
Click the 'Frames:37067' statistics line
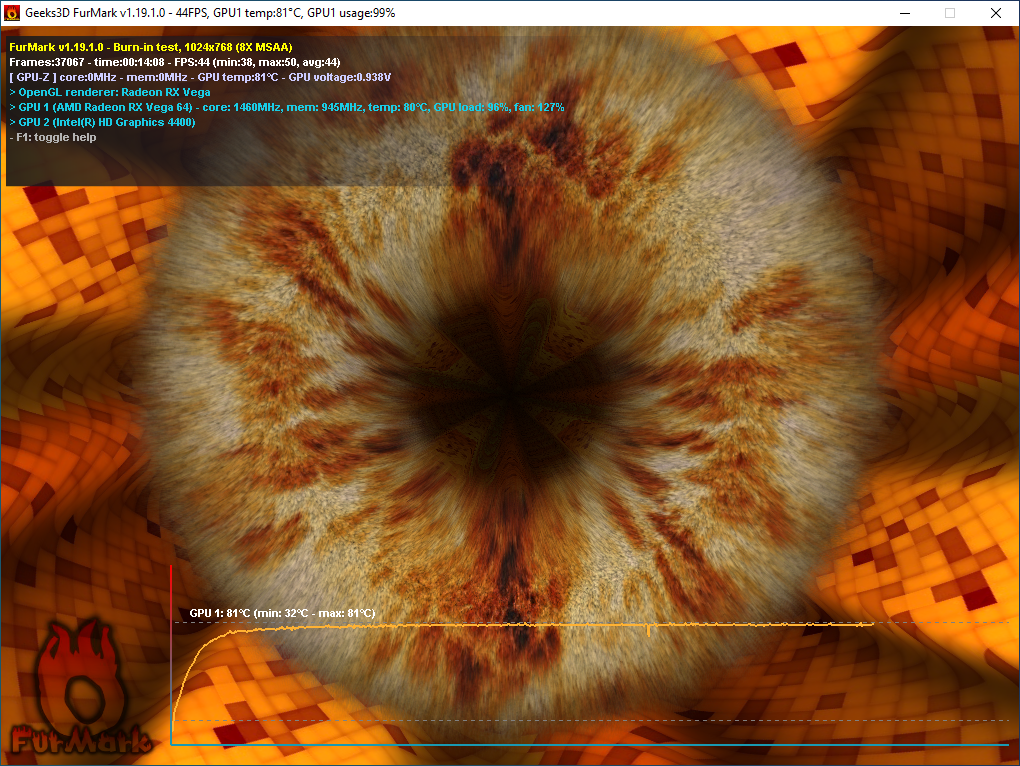[175, 62]
